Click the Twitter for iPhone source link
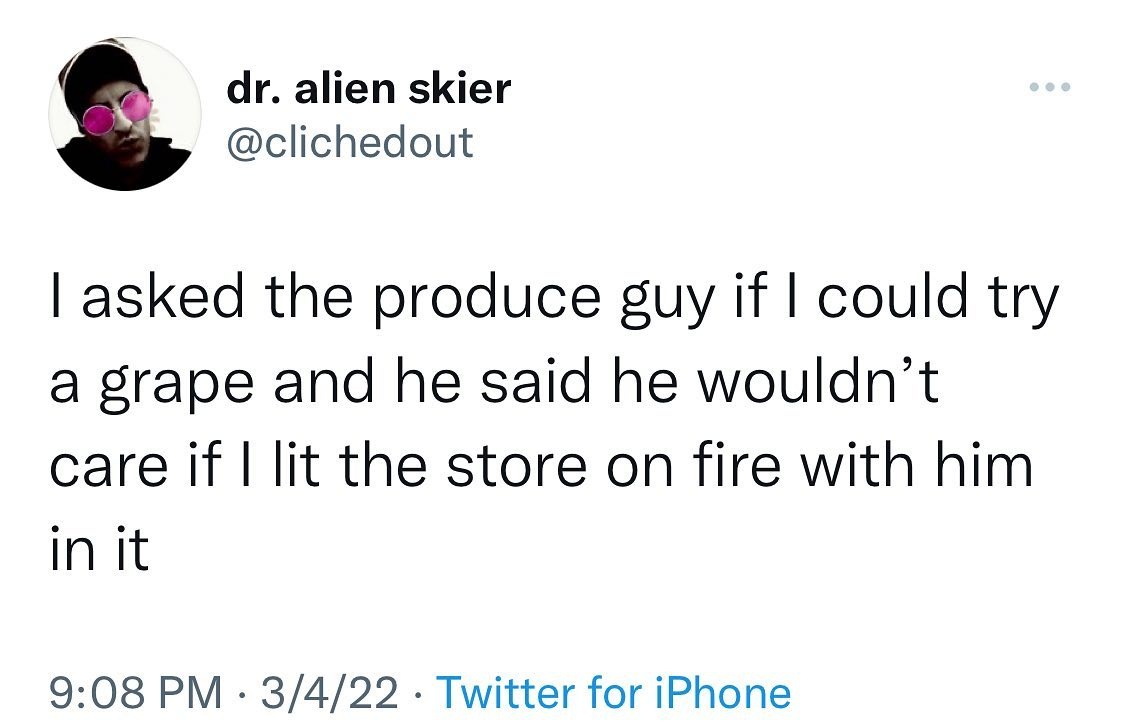The image size is (1124, 726). [x=614, y=692]
